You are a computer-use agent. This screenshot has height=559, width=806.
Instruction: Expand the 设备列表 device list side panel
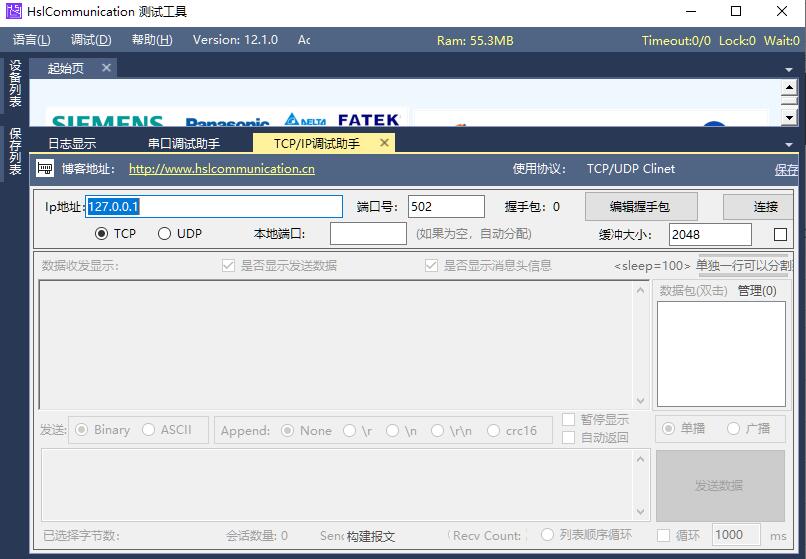15,85
